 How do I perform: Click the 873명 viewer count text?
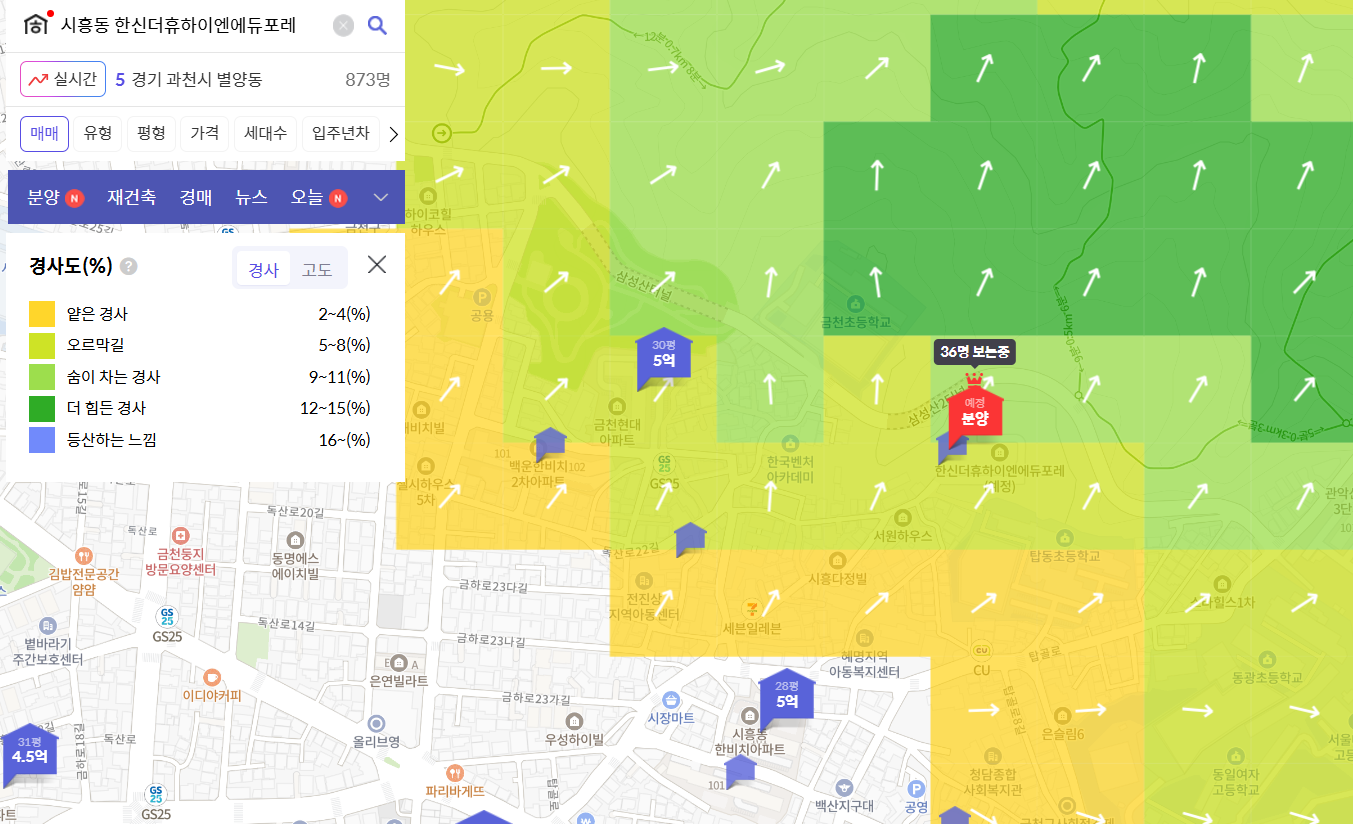(367, 79)
